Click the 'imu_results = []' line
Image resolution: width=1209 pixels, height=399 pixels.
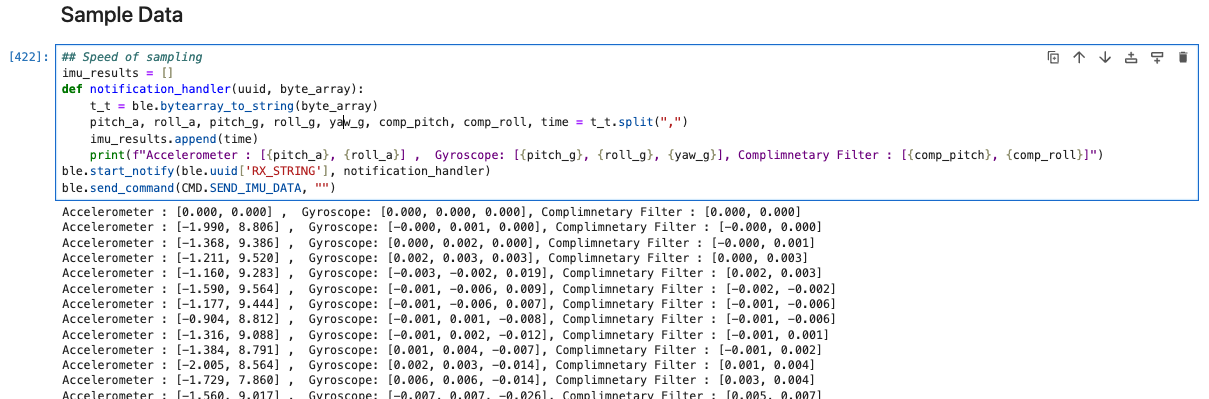pyautogui.click(x=118, y=73)
